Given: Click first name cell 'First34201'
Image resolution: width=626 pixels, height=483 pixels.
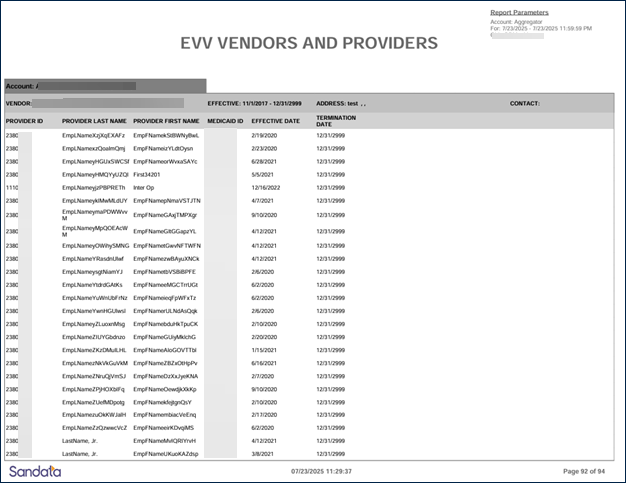Looking at the screenshot, I should (148, 173).
